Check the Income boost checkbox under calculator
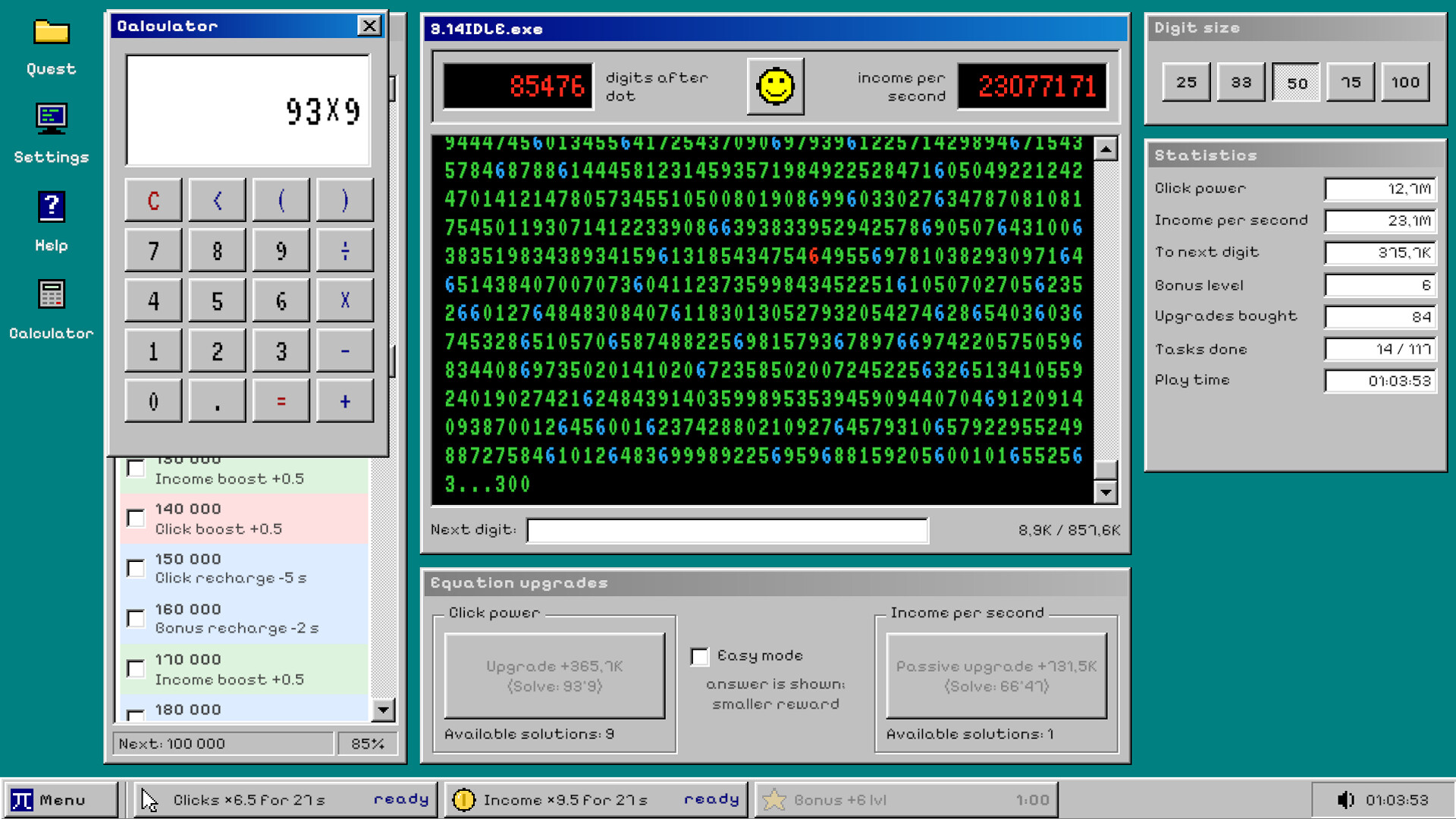This screenshot has height=819, width=1456. [136, 468]
